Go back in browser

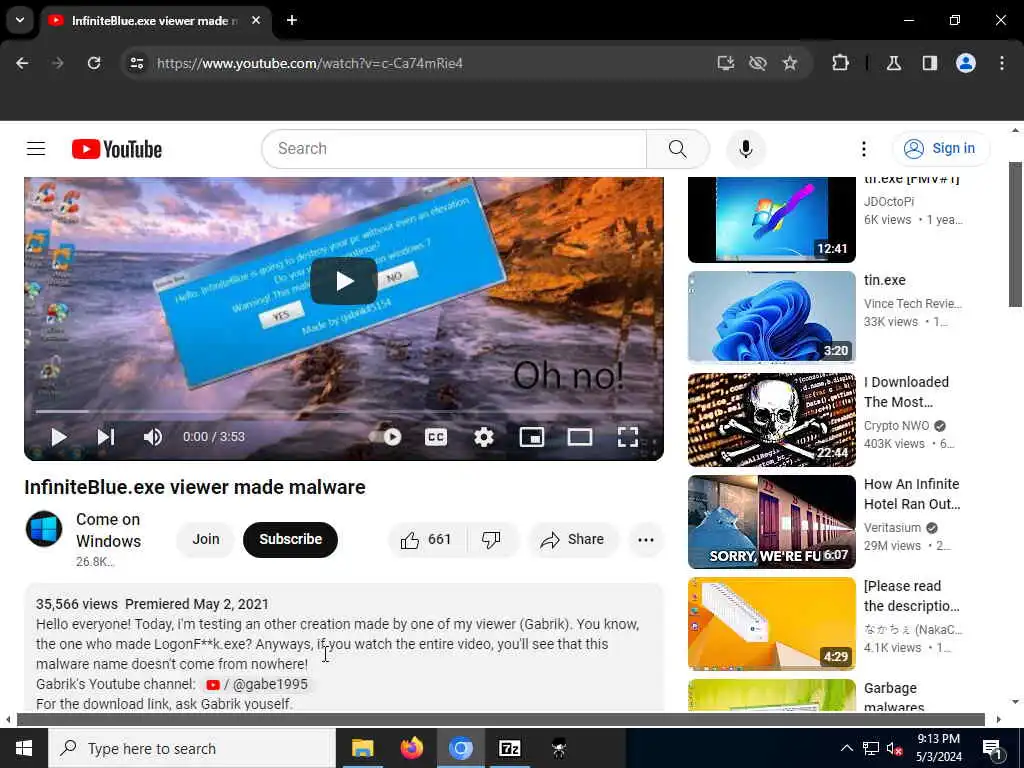[x=22, y=63]
